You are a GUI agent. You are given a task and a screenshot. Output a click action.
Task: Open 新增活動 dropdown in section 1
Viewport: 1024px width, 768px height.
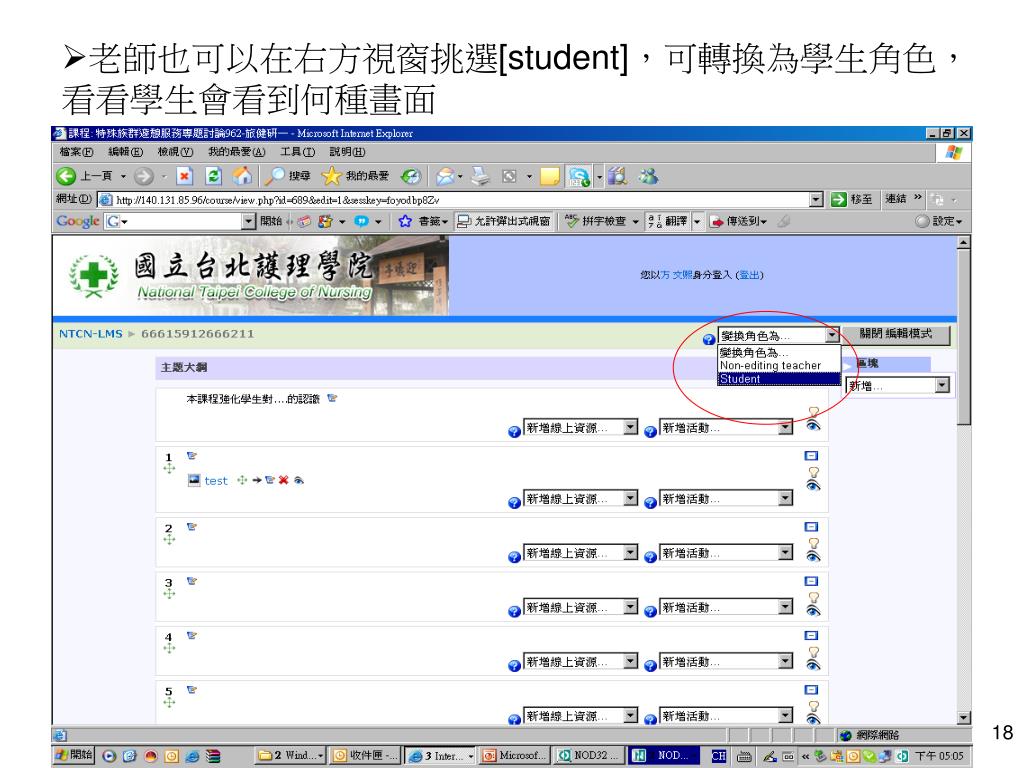coord(726,498)
